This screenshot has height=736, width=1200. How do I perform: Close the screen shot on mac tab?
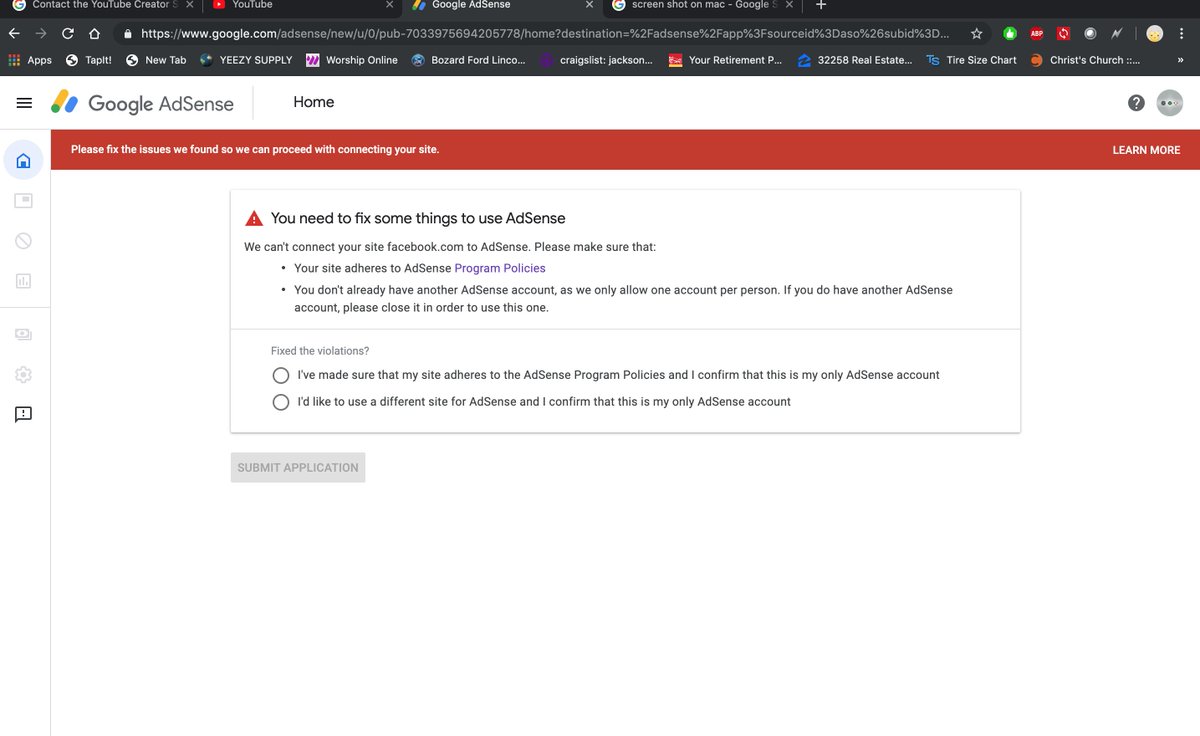click(x=789, y=5)
